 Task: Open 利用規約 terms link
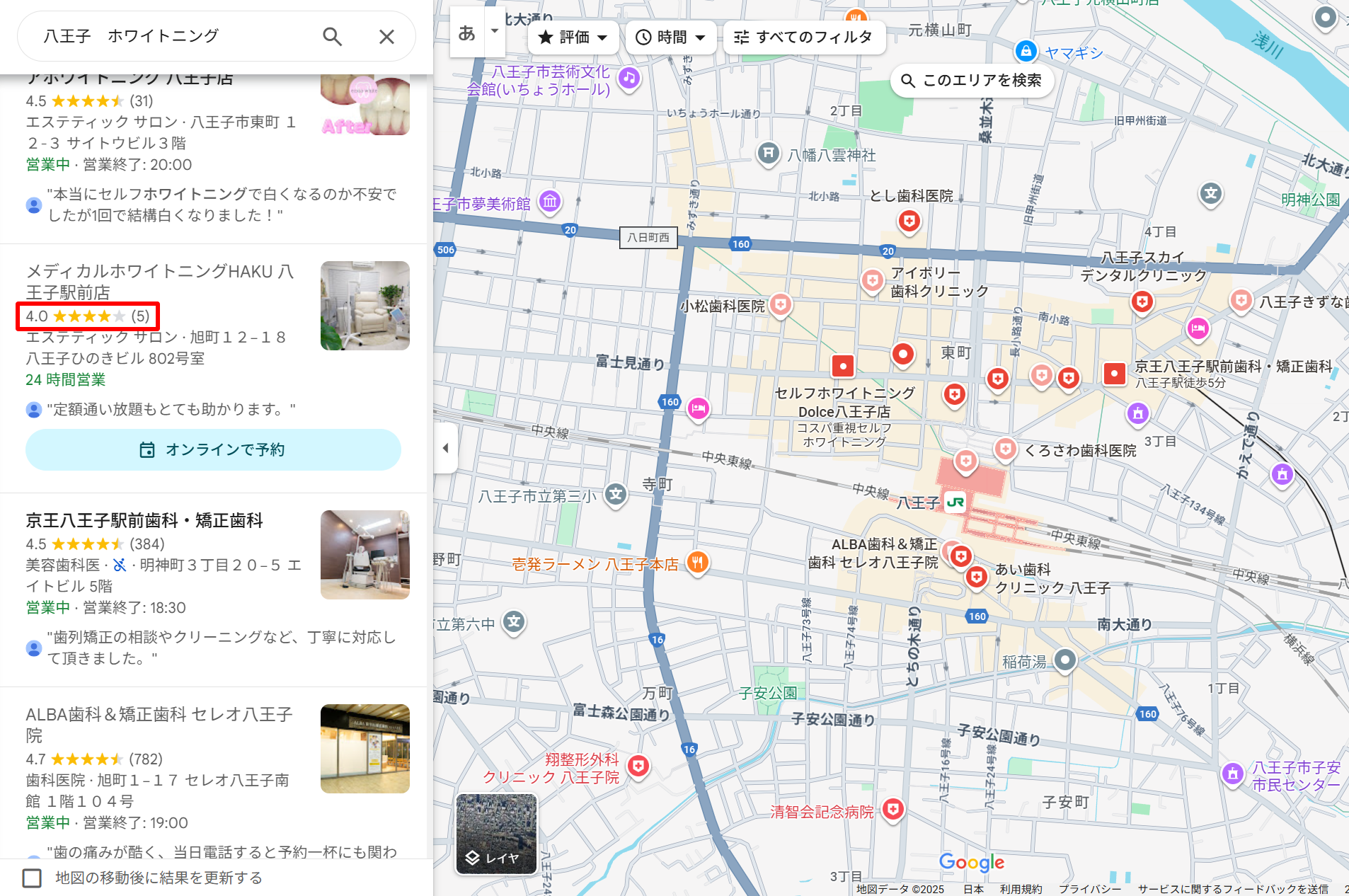[x=1021, y=889]
